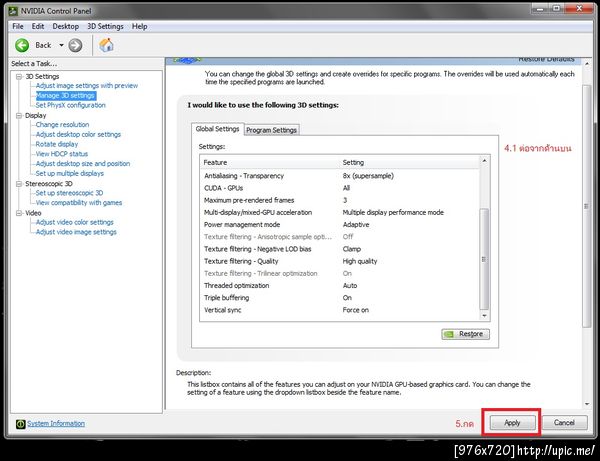
Task: Open the 3D Settings menu
Action: pyautogui.click(x=105, y=26)
